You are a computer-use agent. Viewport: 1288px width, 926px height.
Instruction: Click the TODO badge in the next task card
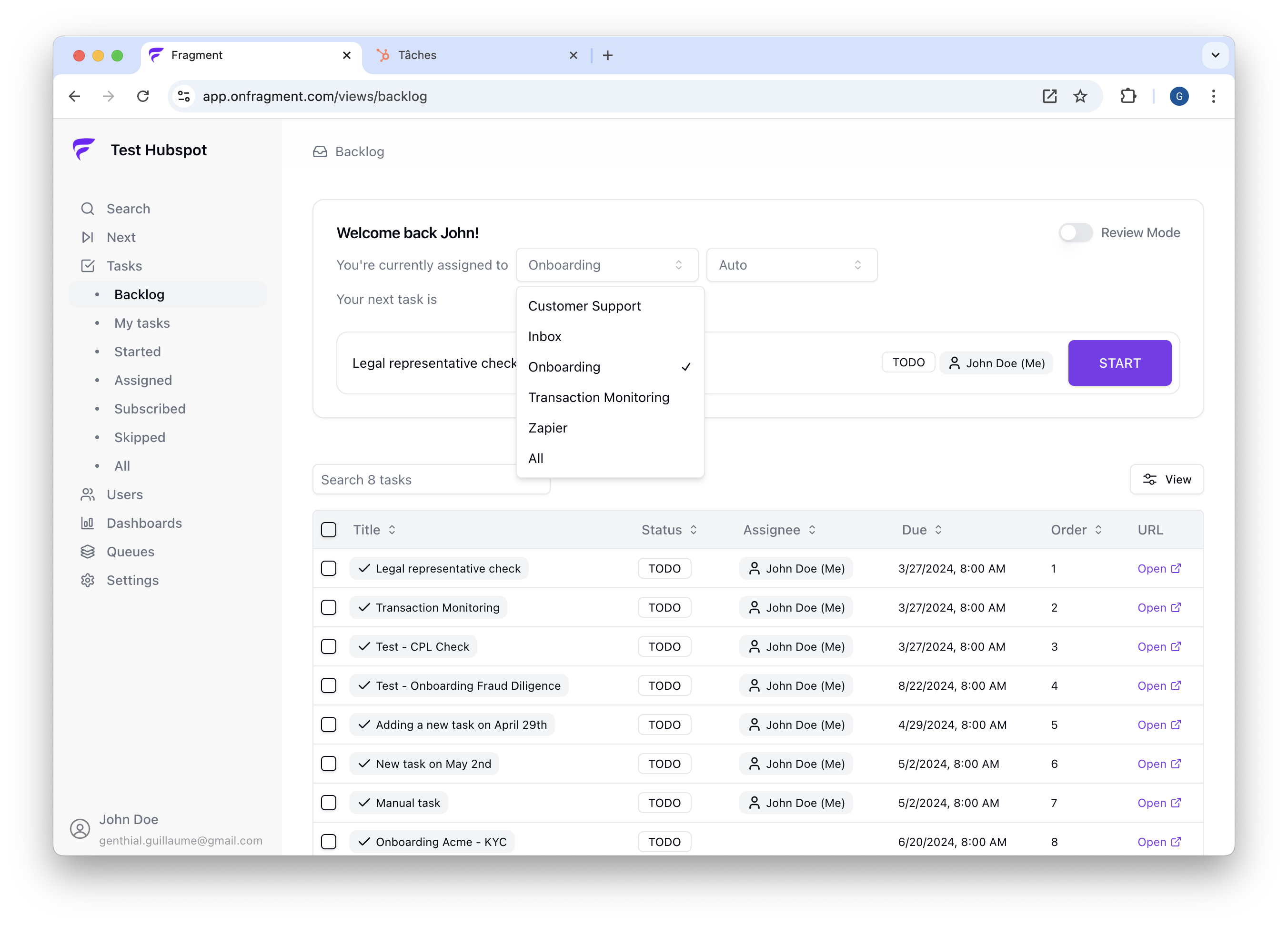coord(908,362)
